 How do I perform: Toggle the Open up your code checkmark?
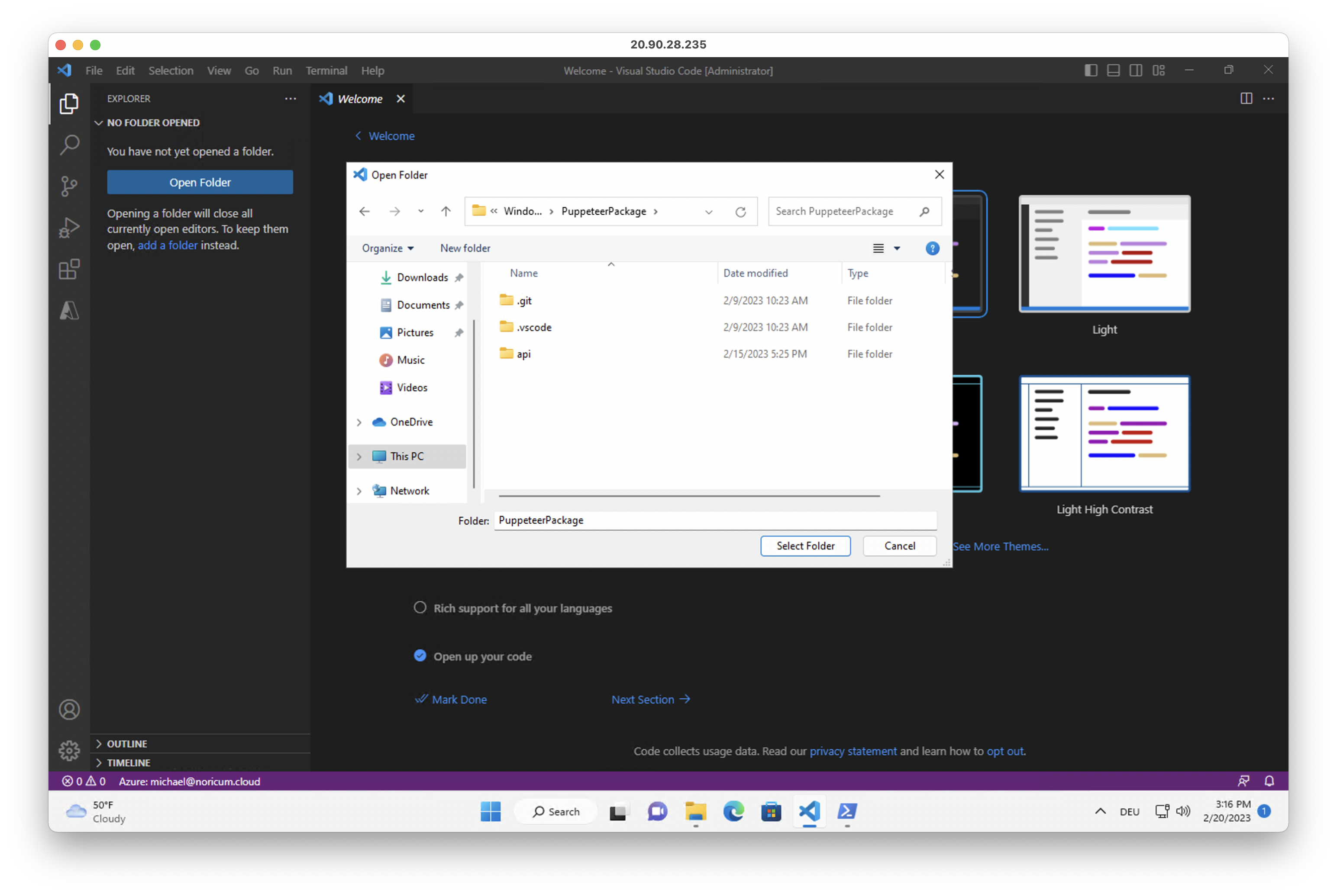420,656
